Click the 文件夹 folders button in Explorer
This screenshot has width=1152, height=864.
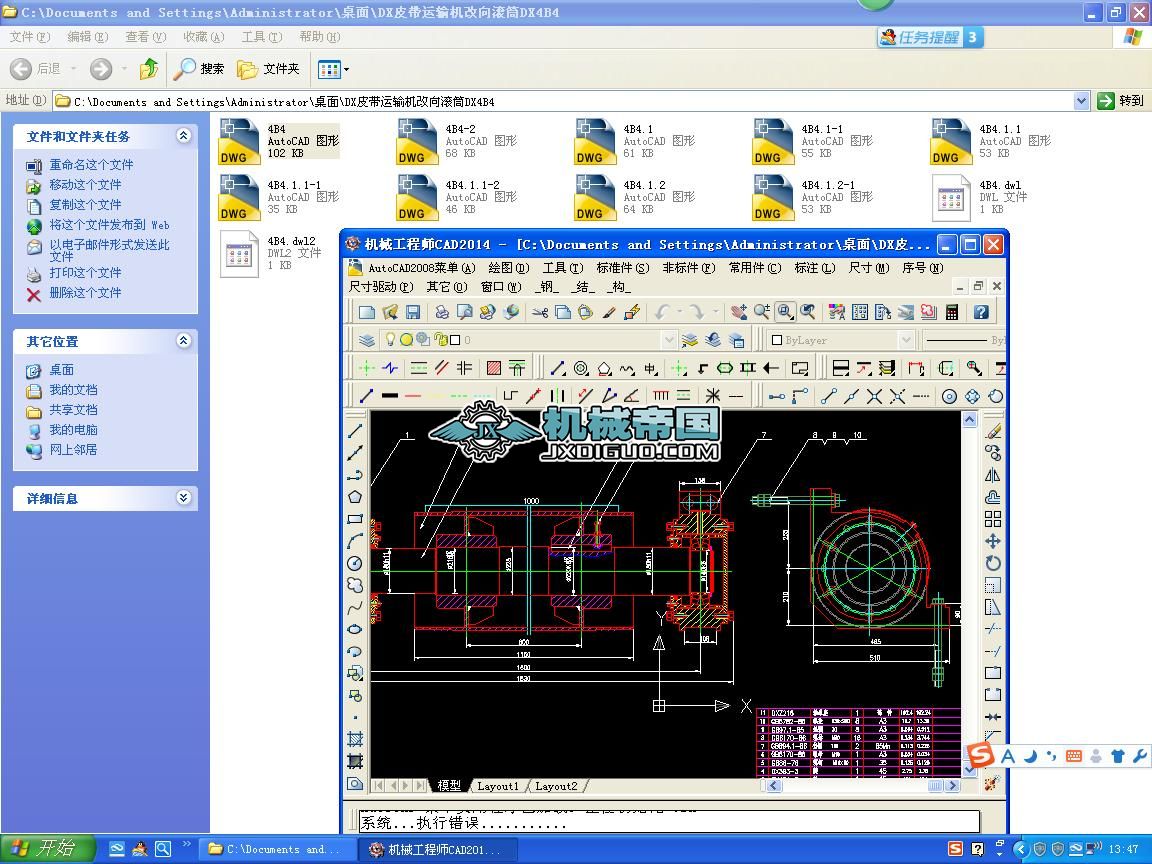[268, 69]
